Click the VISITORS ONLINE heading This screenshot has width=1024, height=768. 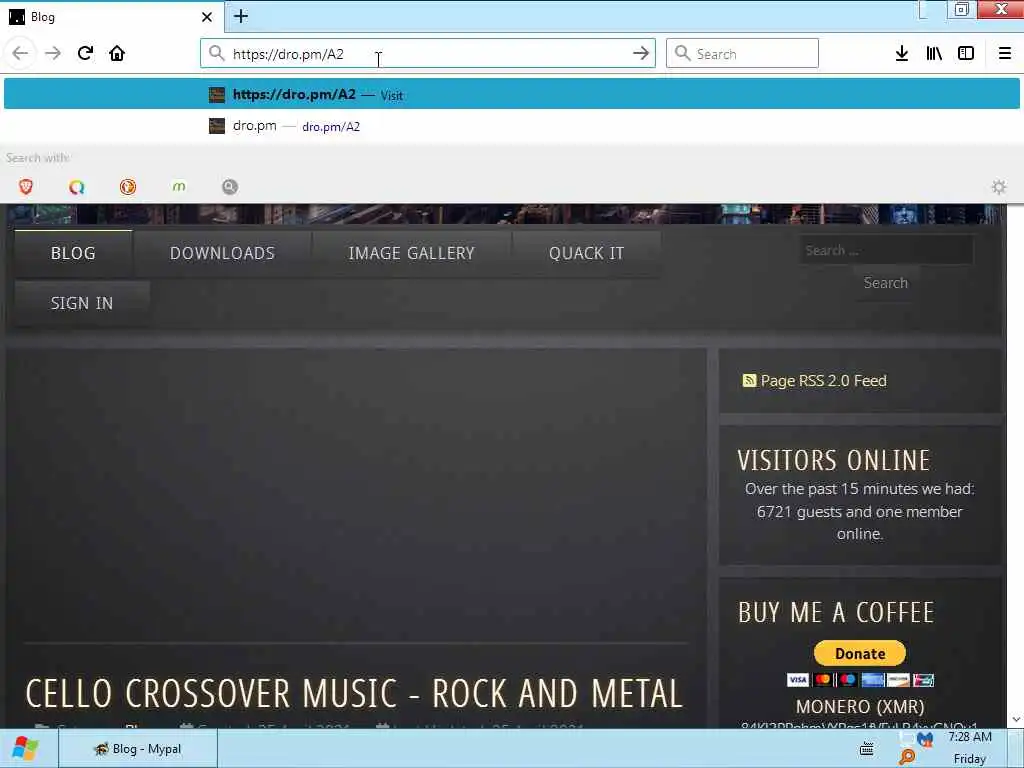coord(834,460)
